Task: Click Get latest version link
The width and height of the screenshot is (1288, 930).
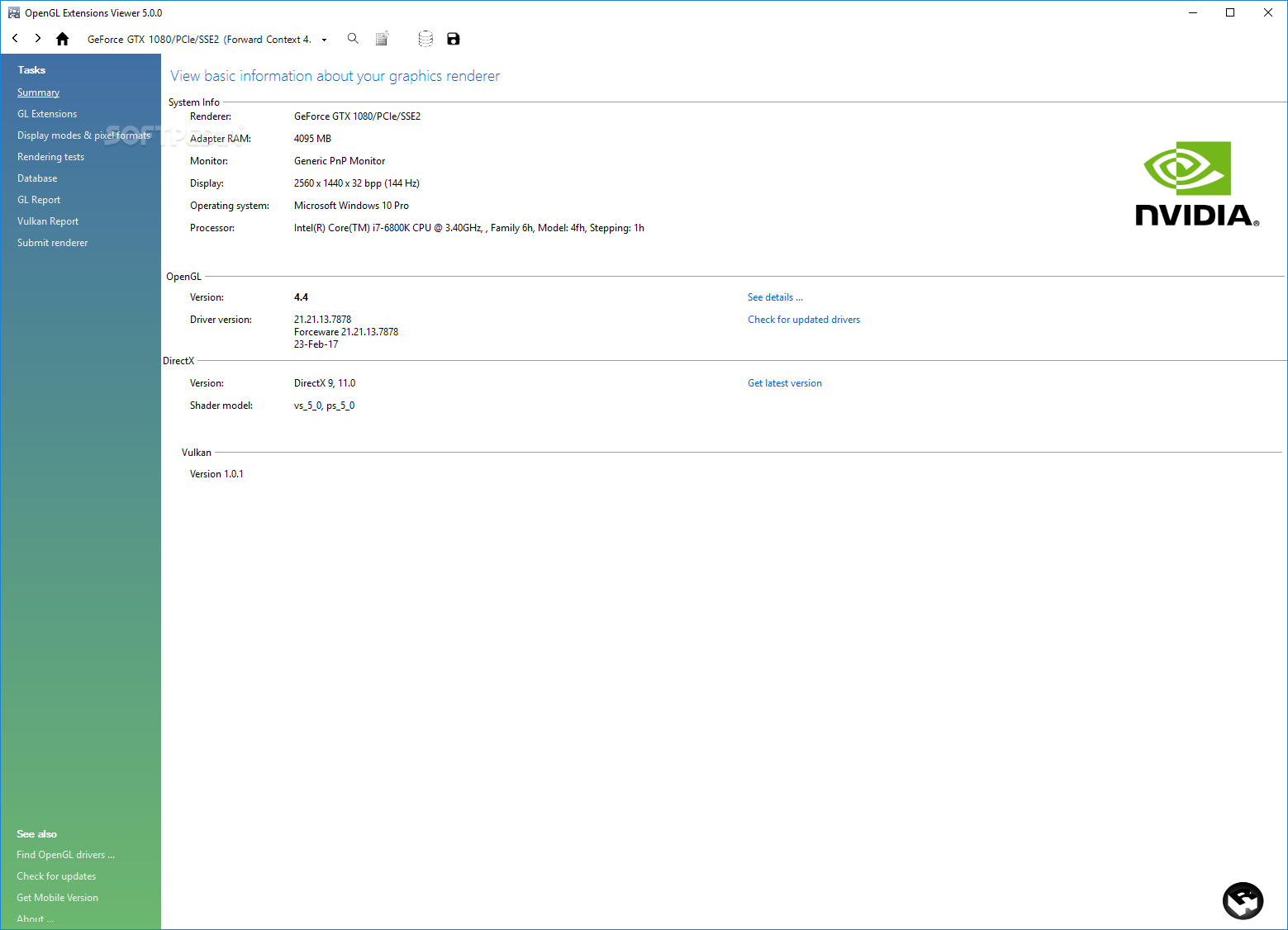Action: click(785, 383)
